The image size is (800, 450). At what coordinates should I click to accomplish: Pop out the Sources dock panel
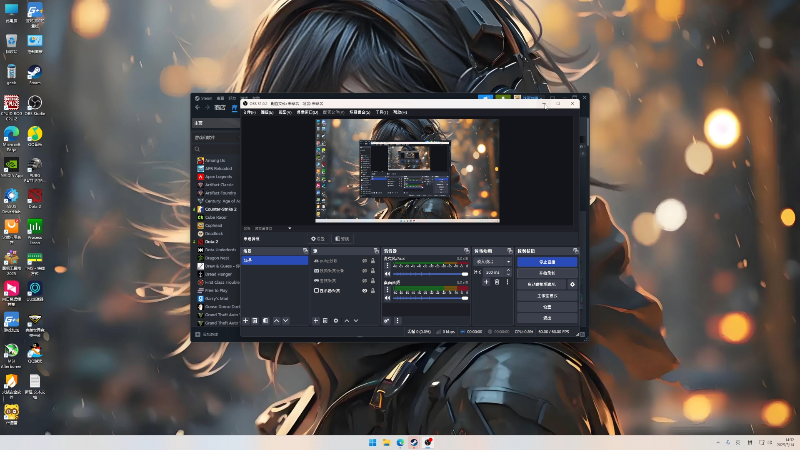tap(376, 251)
